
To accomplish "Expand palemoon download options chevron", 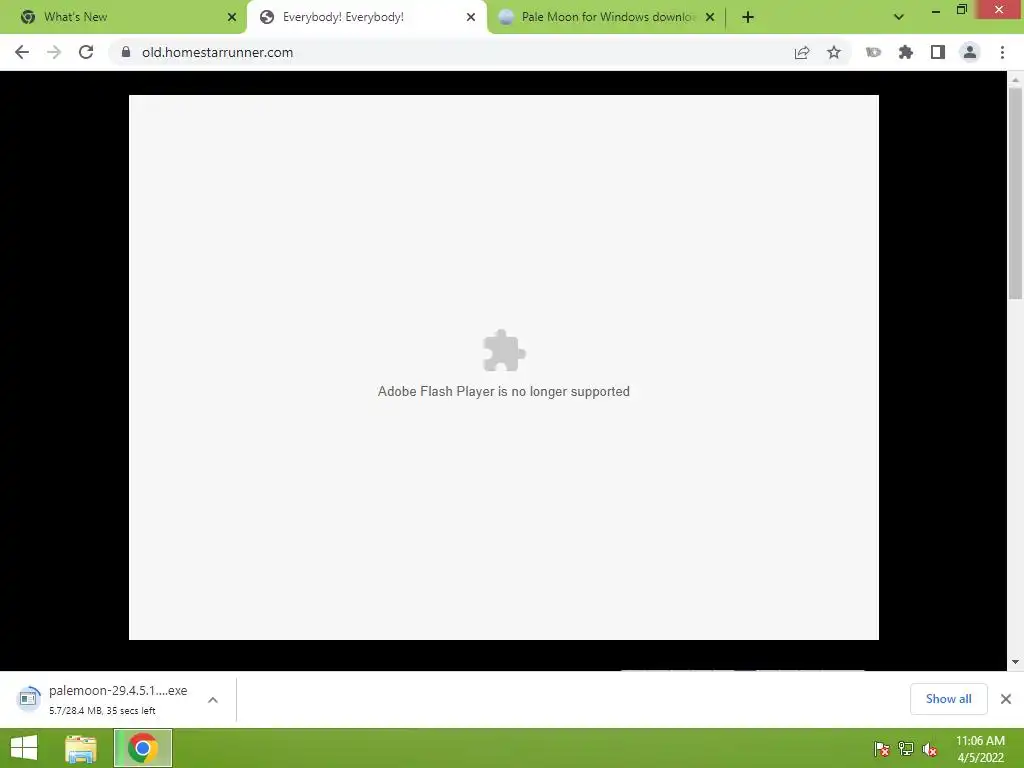I will click(x=213, y=699).
